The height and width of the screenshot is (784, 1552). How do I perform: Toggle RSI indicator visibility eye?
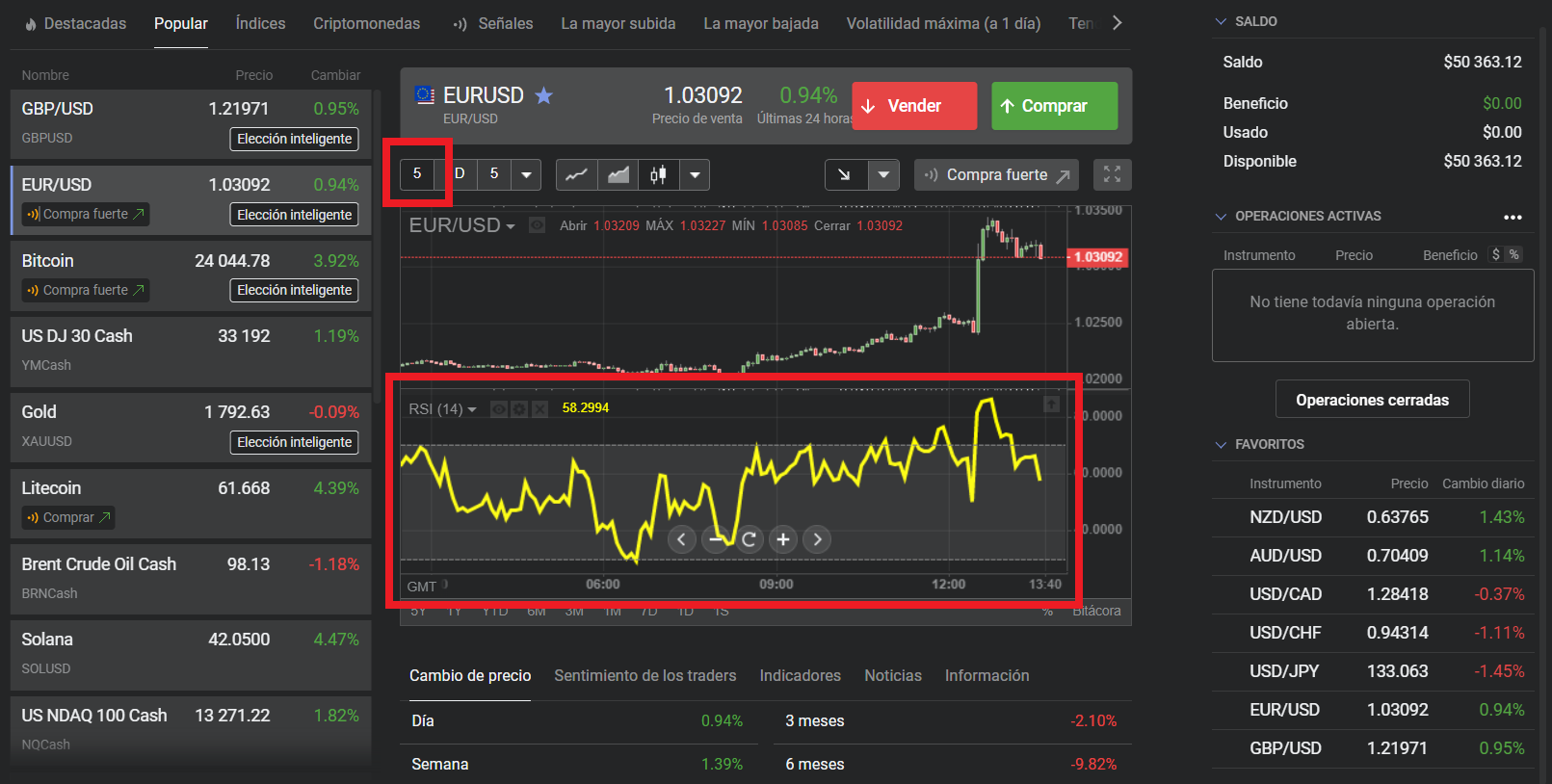[499, 409]
